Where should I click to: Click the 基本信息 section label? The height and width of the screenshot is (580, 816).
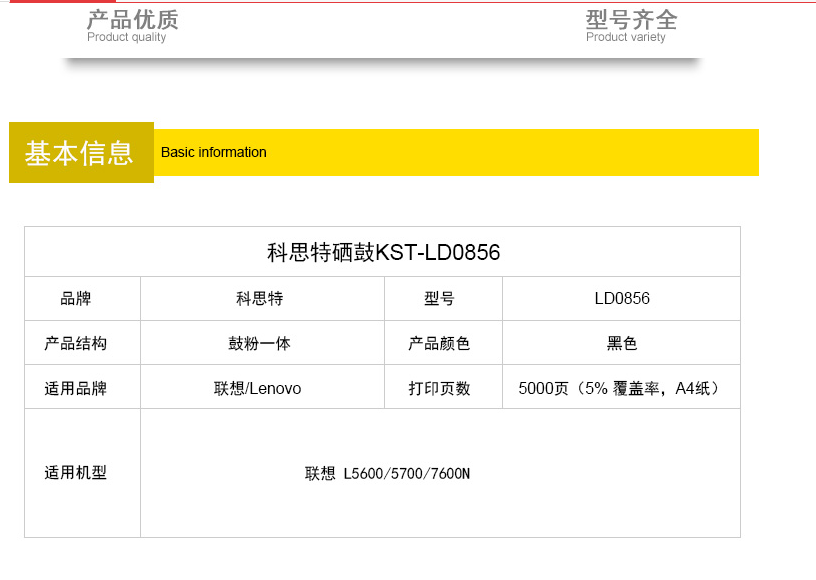point(79,153)
